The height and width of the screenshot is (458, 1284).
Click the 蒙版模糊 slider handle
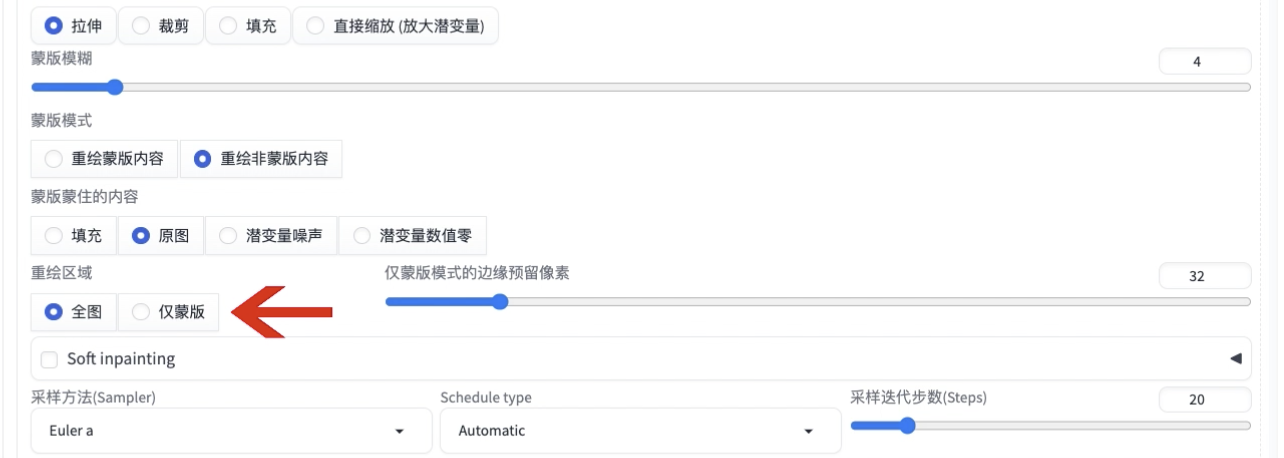[114, 87]
